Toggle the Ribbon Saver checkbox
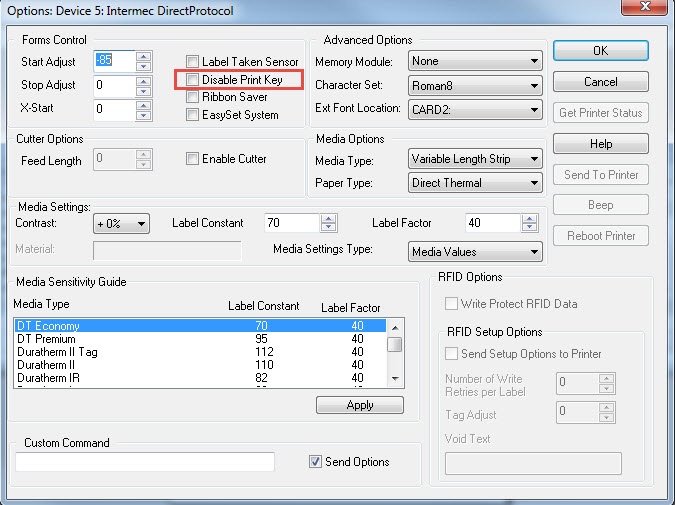Image resolution: width=675 pixels, height=505 pixels. 192,97
